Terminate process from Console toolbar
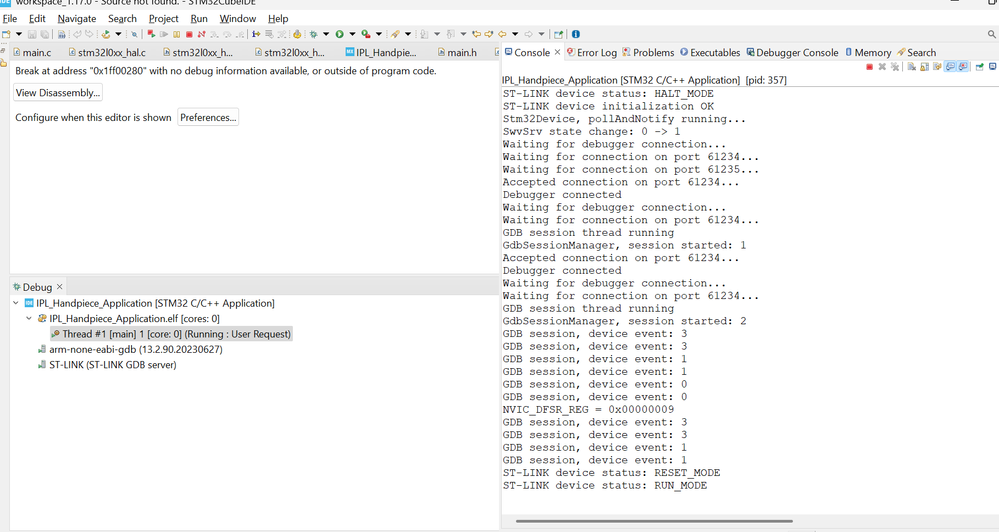The width and height of the screenshot is (999, 532). [870, 66]
